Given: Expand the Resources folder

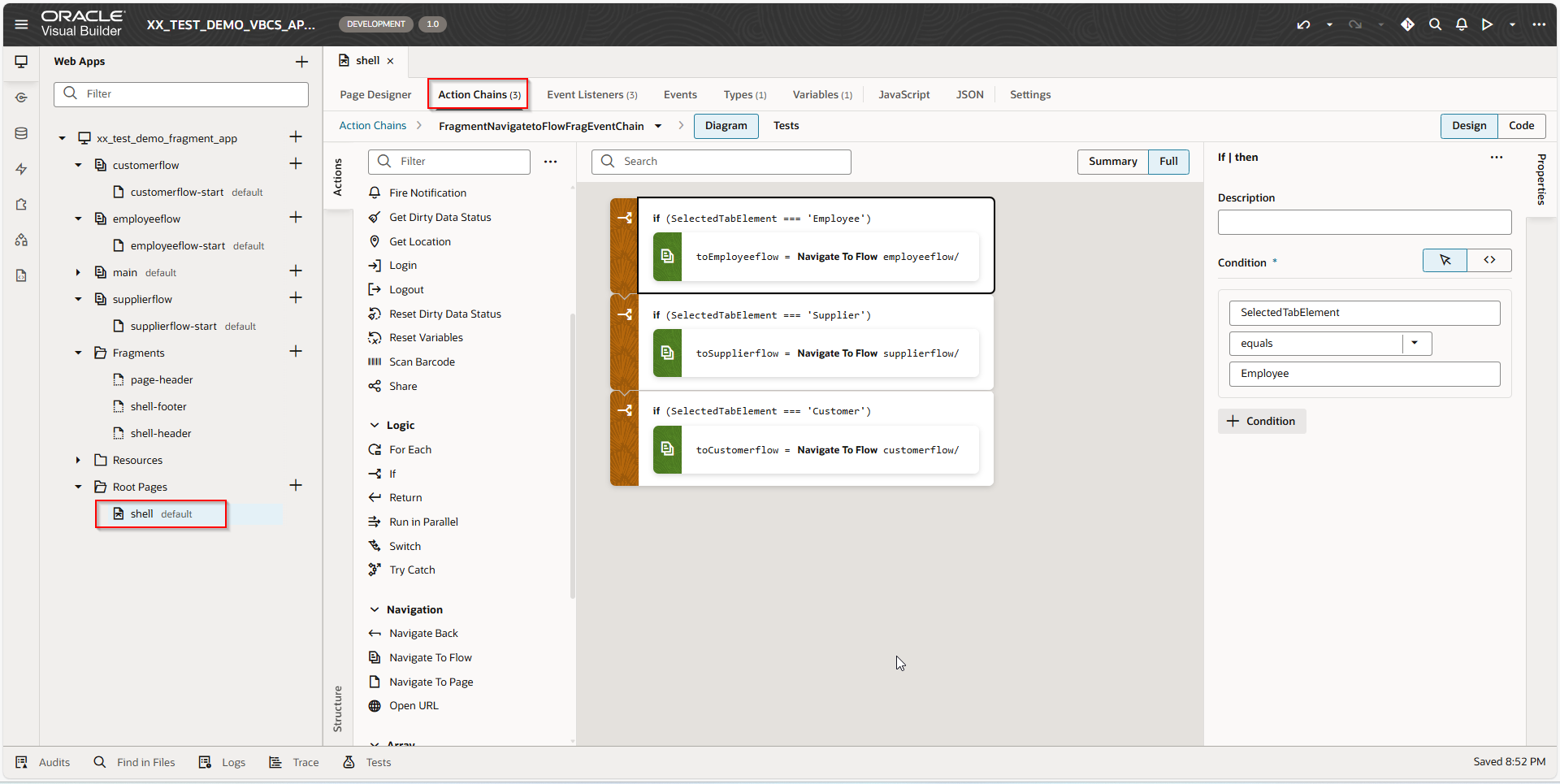Looking at the screenshot, I should tap(78, 460).
